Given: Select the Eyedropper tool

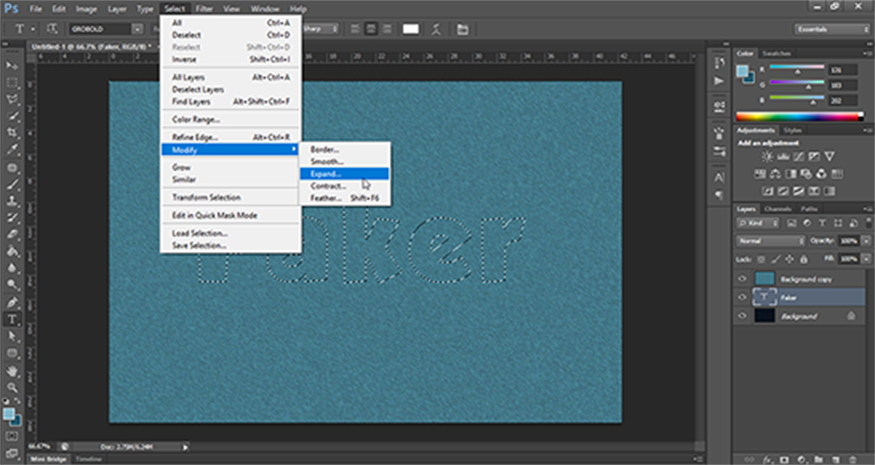Looking at the screenshot, I should pos(12,150).
